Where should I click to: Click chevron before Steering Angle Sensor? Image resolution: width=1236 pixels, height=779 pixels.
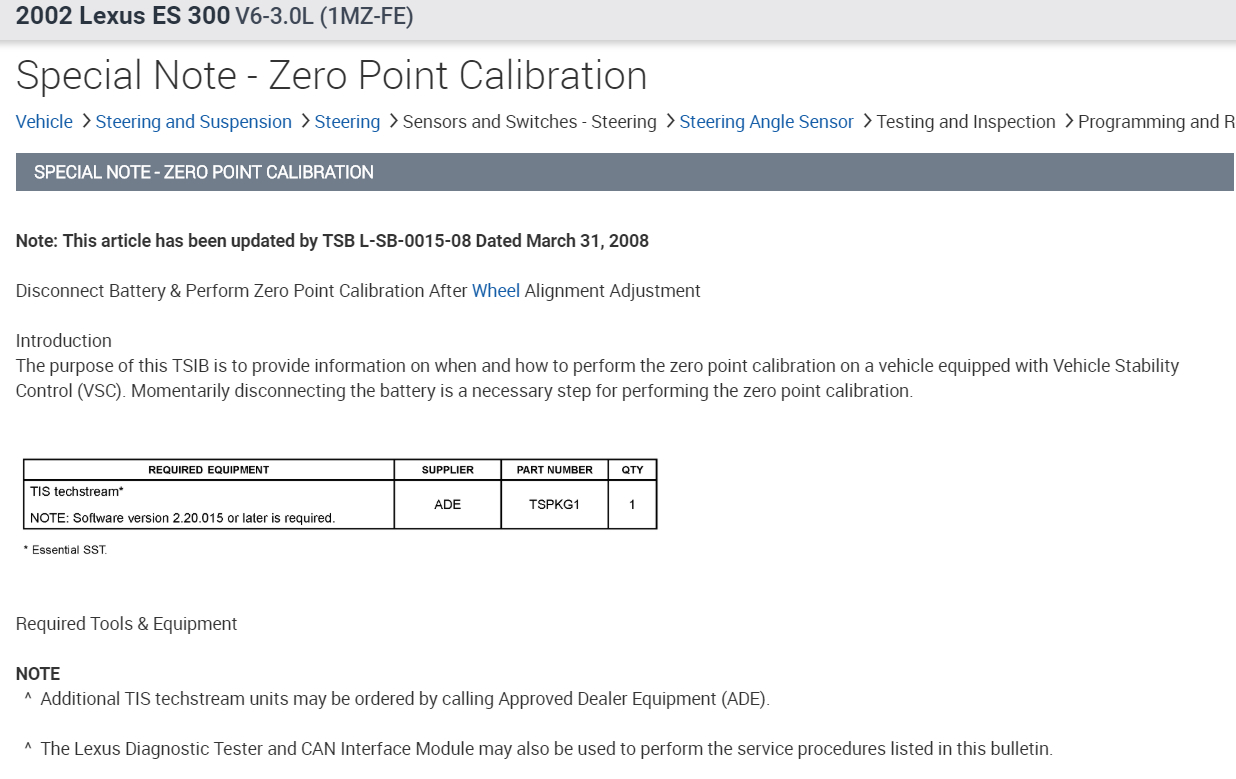[669, 121]
